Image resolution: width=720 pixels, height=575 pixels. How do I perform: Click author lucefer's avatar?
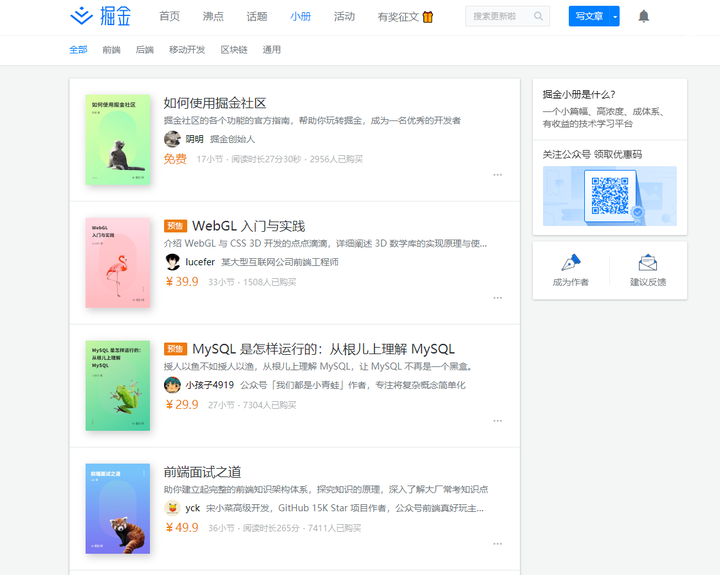point(172,262)
